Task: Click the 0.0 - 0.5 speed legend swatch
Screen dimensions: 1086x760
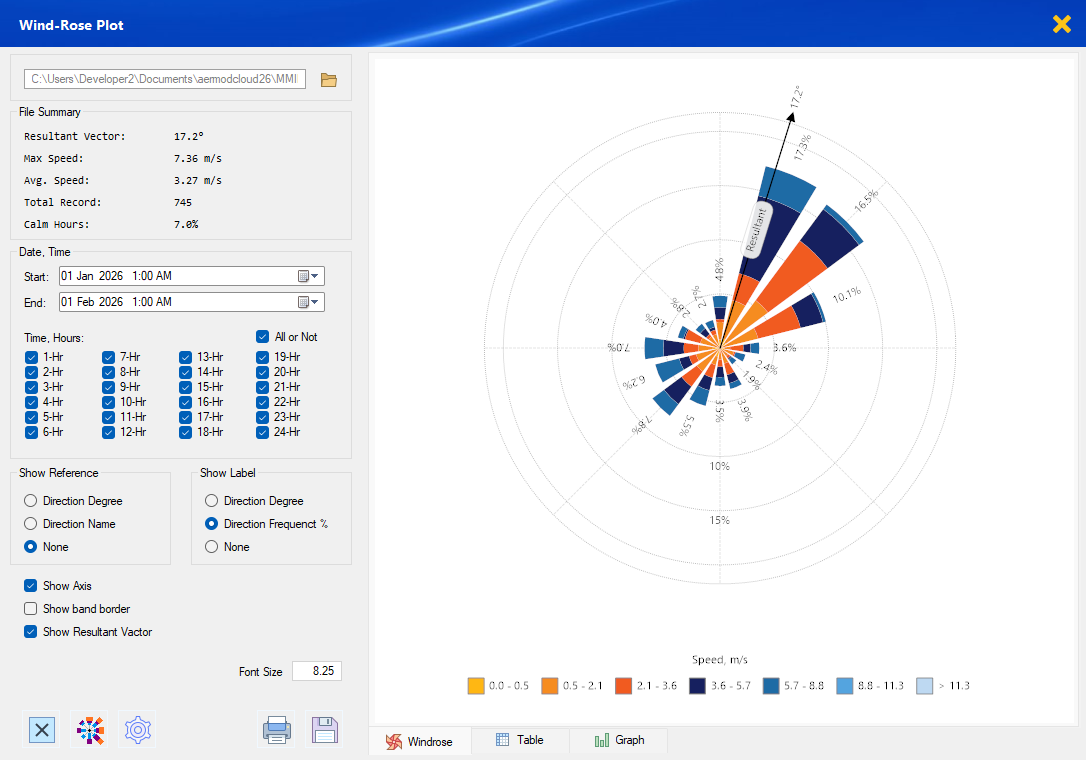Action: [476, 686]
